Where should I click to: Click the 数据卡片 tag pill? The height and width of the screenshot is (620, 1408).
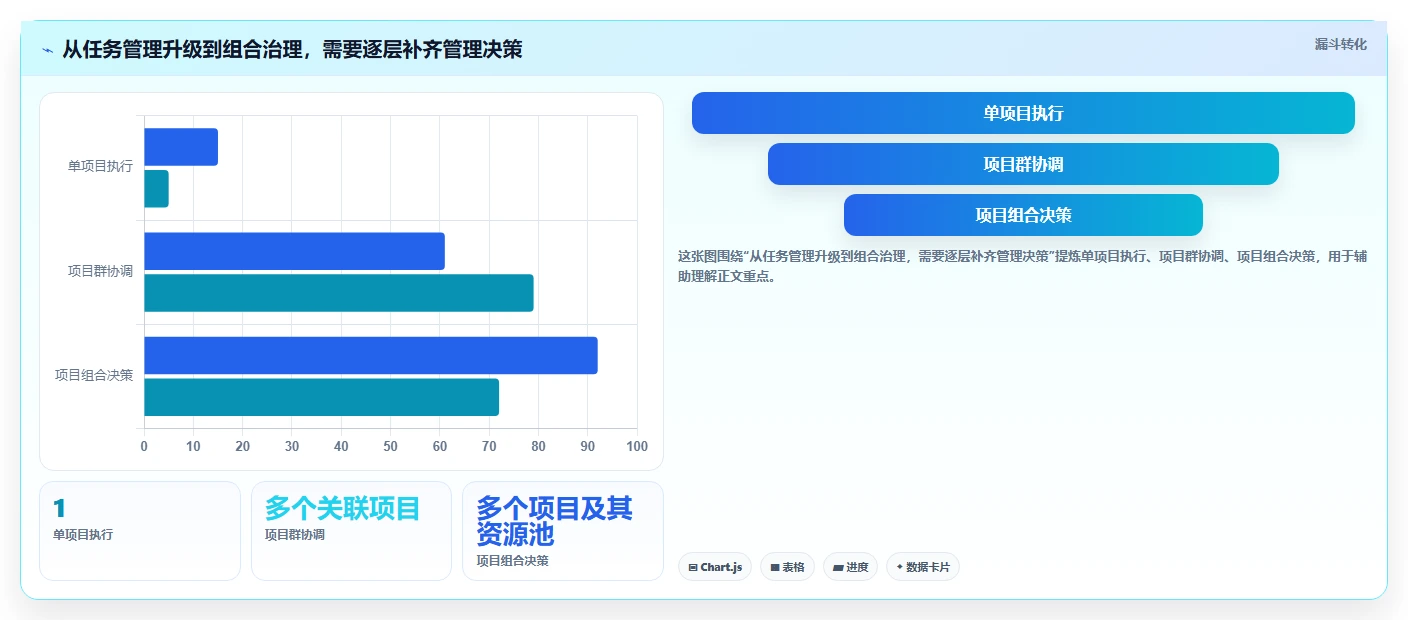point(922,567)
